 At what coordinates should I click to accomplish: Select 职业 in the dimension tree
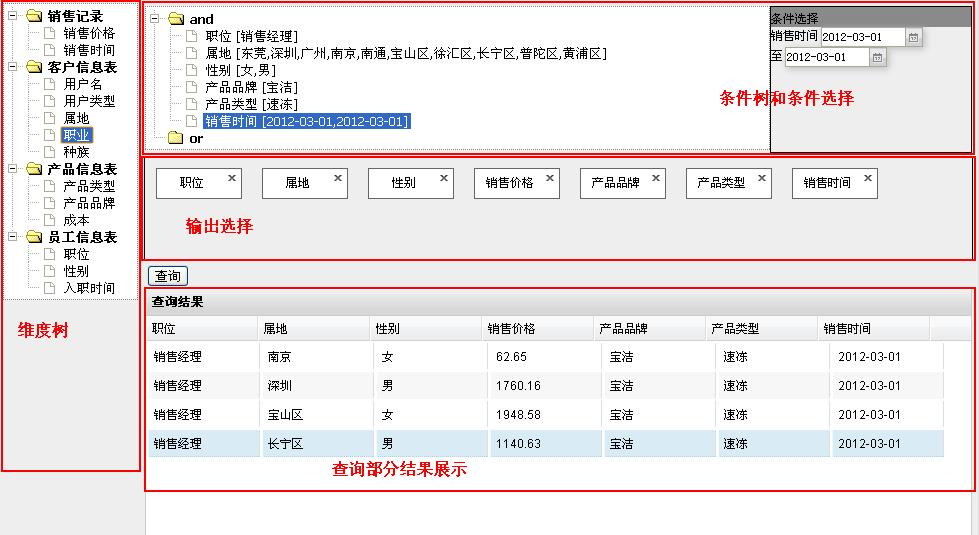pos(76,135)
